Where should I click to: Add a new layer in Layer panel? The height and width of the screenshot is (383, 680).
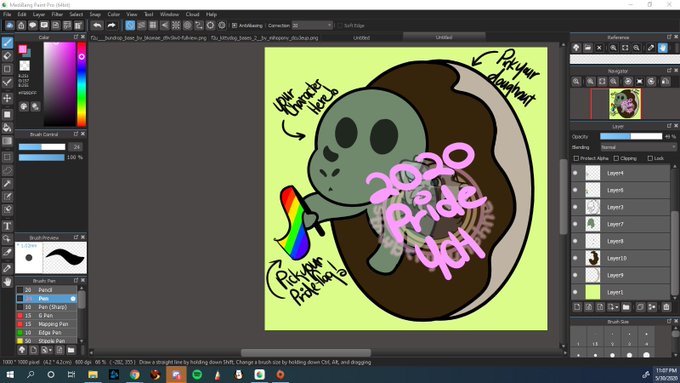pos(577,307)
